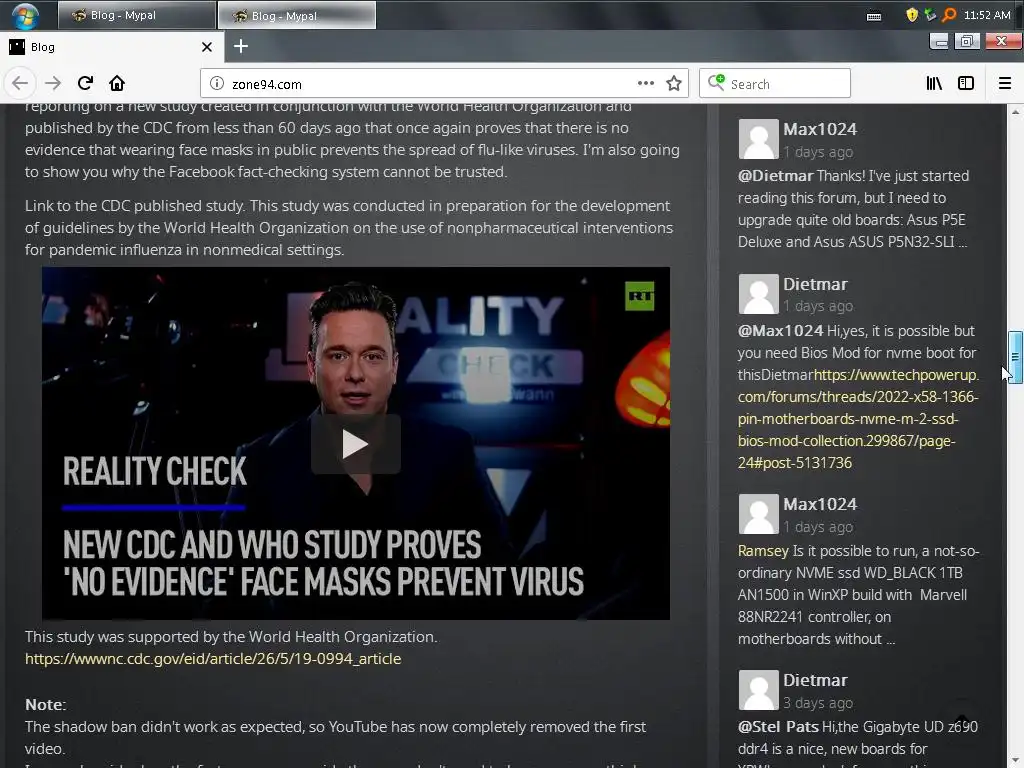Viewport: 1024px width, 768px height.
Task: Click the RT logo on video
Action: click(x=639, y=296)
